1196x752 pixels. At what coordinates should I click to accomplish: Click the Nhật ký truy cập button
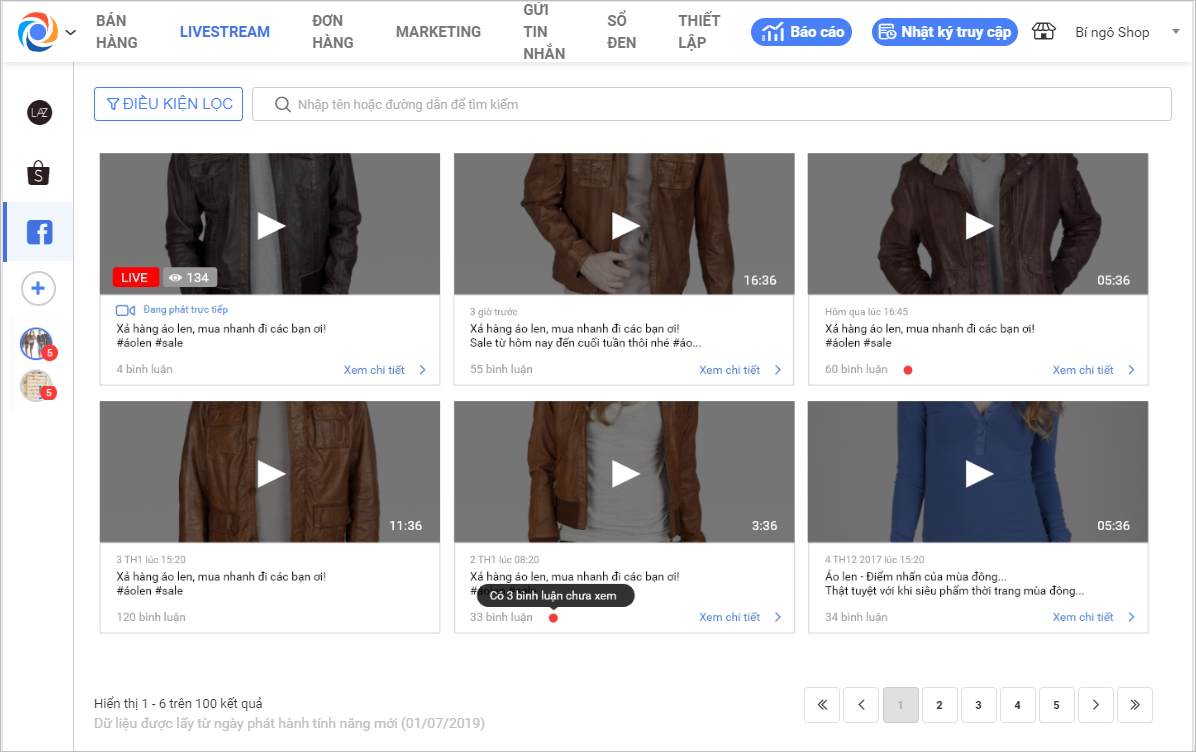(945, 32)
